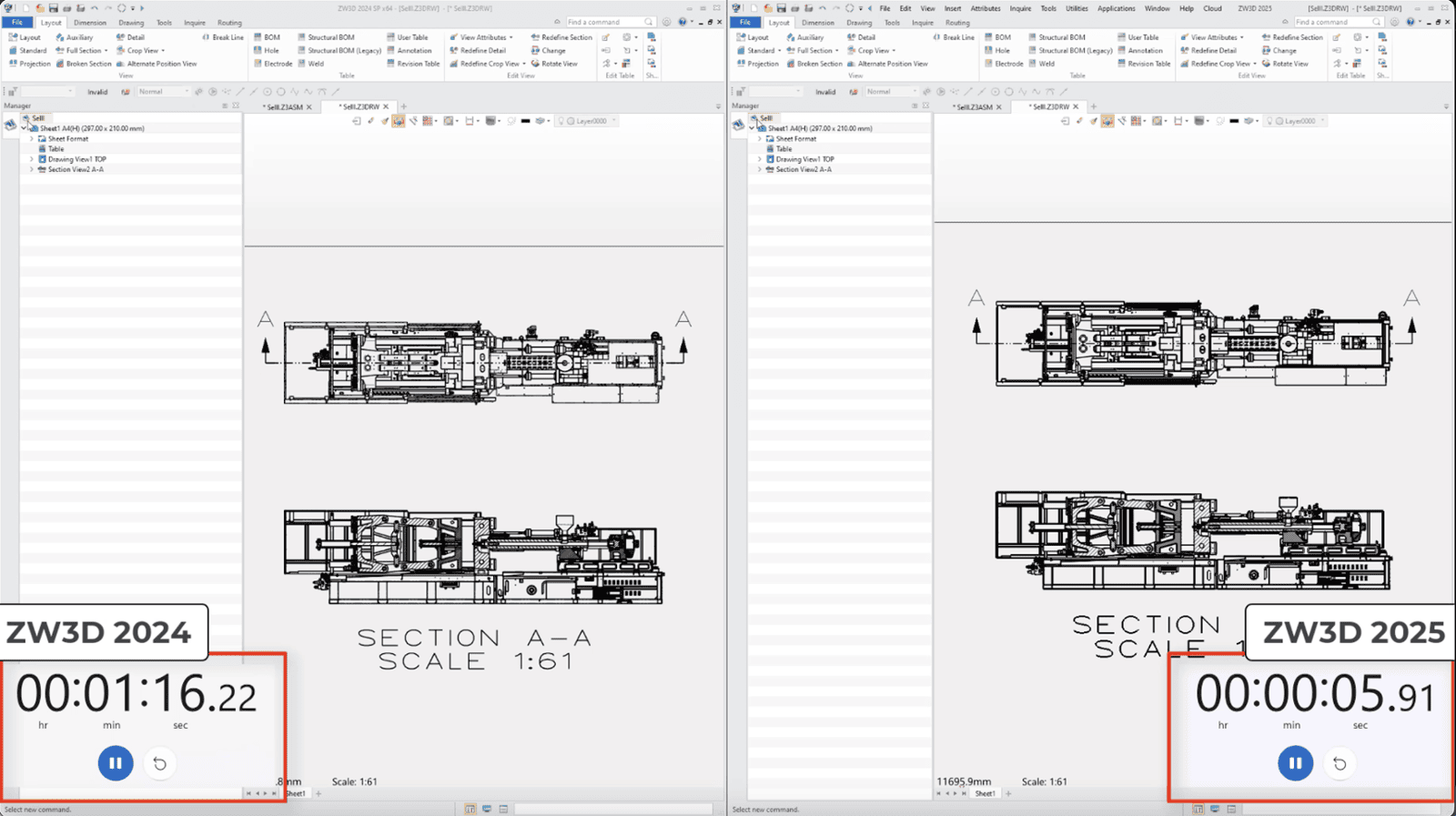Open Routing tab in ZW3D 2025 ribbon

(x=956, y=23)
